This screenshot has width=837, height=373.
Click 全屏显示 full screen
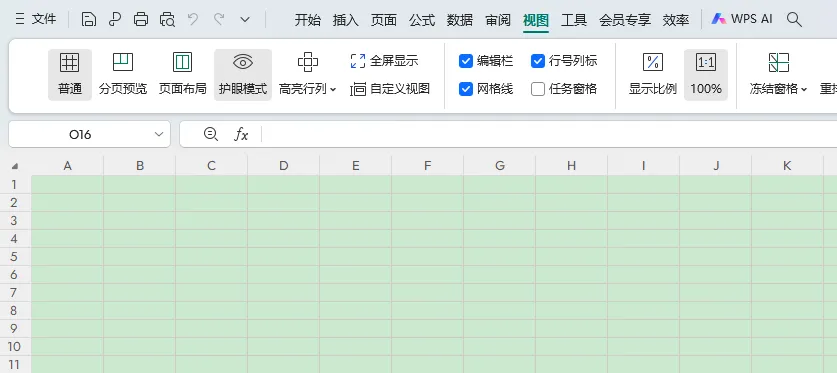tap(384, 61)
